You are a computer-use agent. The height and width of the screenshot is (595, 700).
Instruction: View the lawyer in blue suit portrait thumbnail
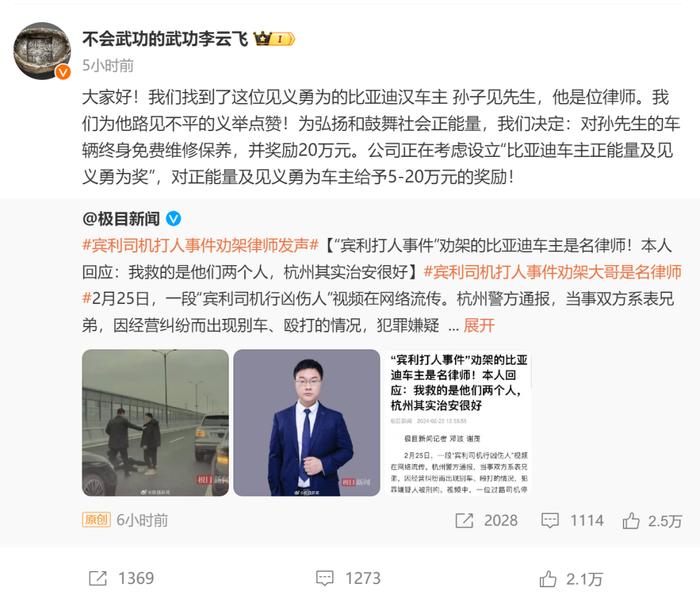[x=307, y=423]
